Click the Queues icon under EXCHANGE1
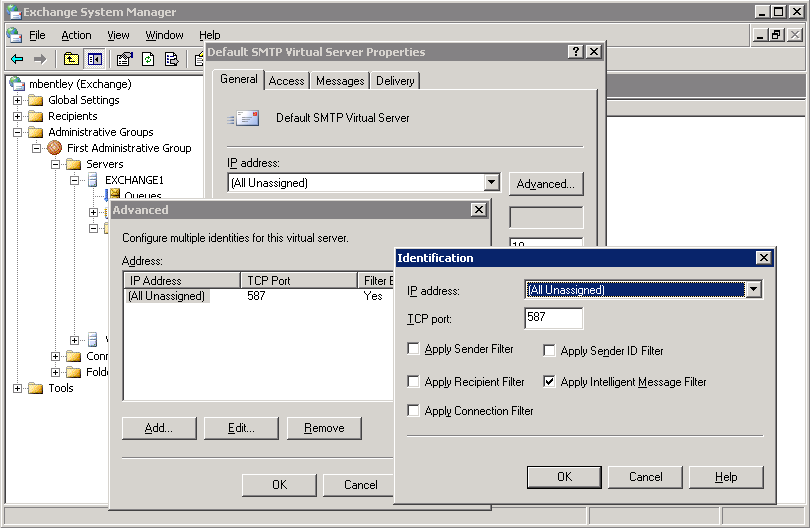This screenshot has width=810, height=528. pos(114,194)
